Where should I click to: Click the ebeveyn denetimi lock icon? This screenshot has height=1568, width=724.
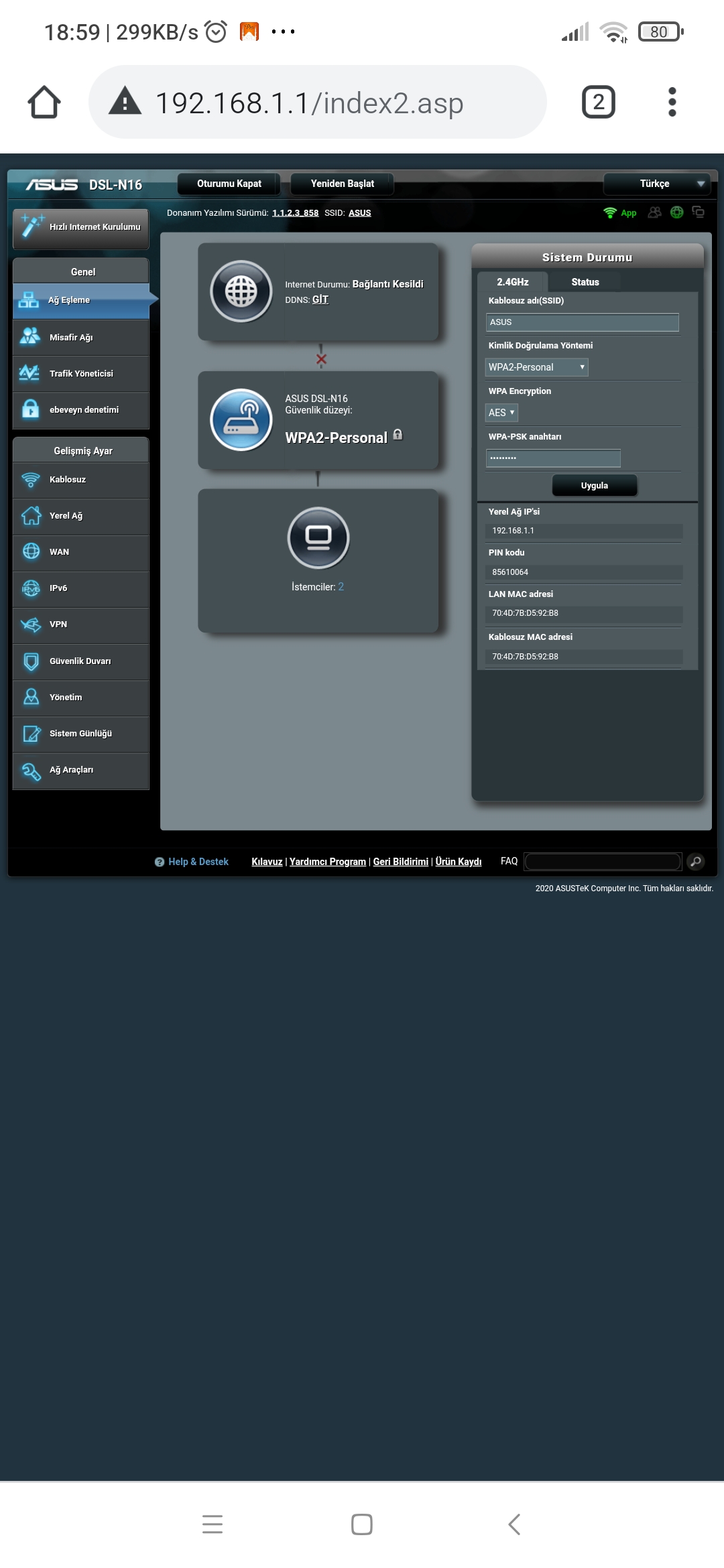[30, 409]
